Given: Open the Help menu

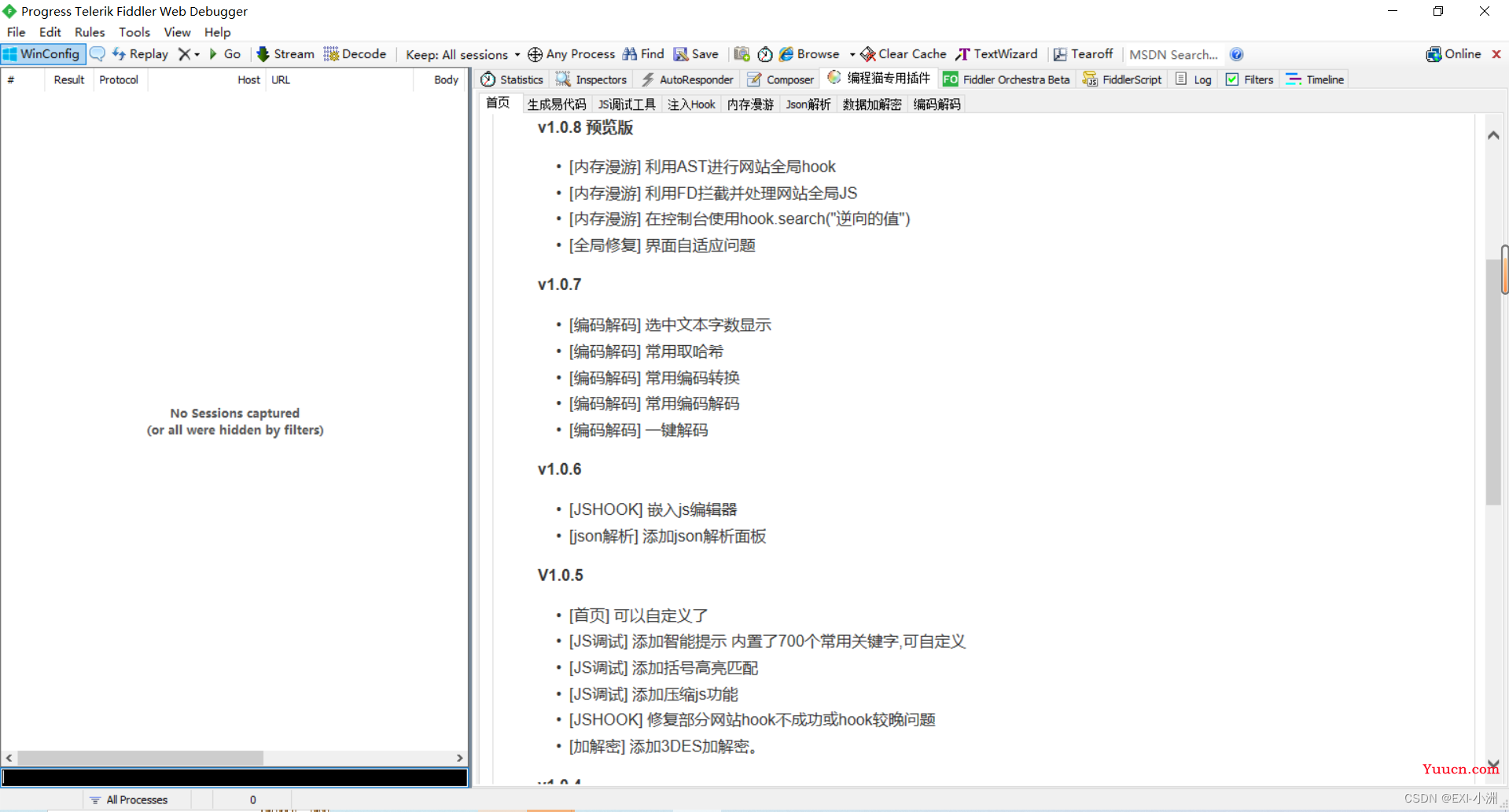Looking at the screenshot, I should pos(218,32).
